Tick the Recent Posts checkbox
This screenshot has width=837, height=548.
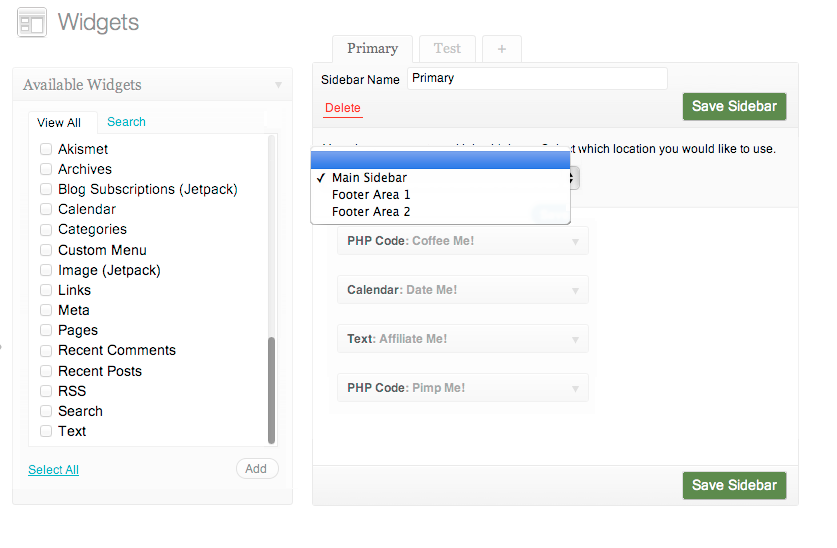(46, 371)
